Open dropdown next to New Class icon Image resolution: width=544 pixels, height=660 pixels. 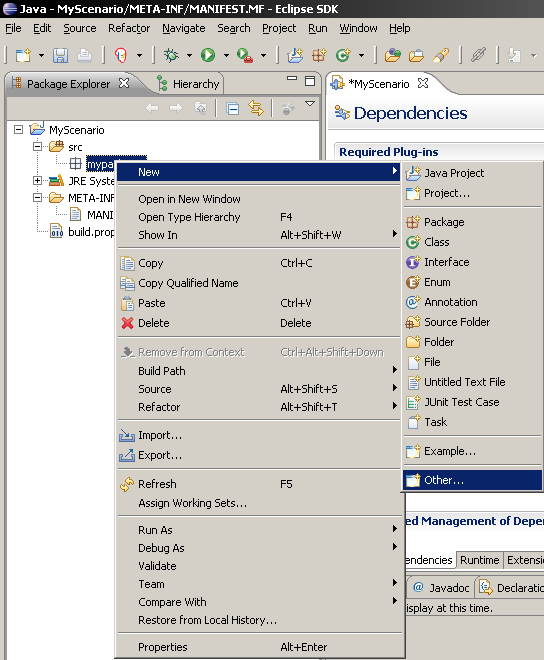pyautogui.click(x=361, y=55)
